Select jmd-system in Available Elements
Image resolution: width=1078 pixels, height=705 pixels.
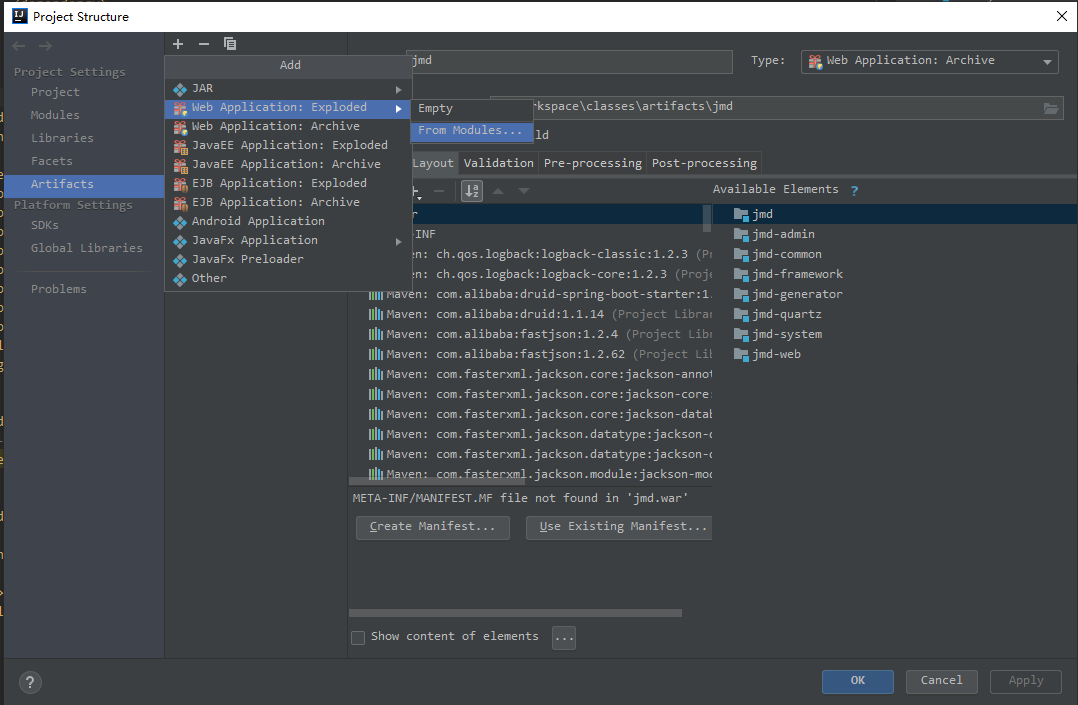[x=787, y=334]
